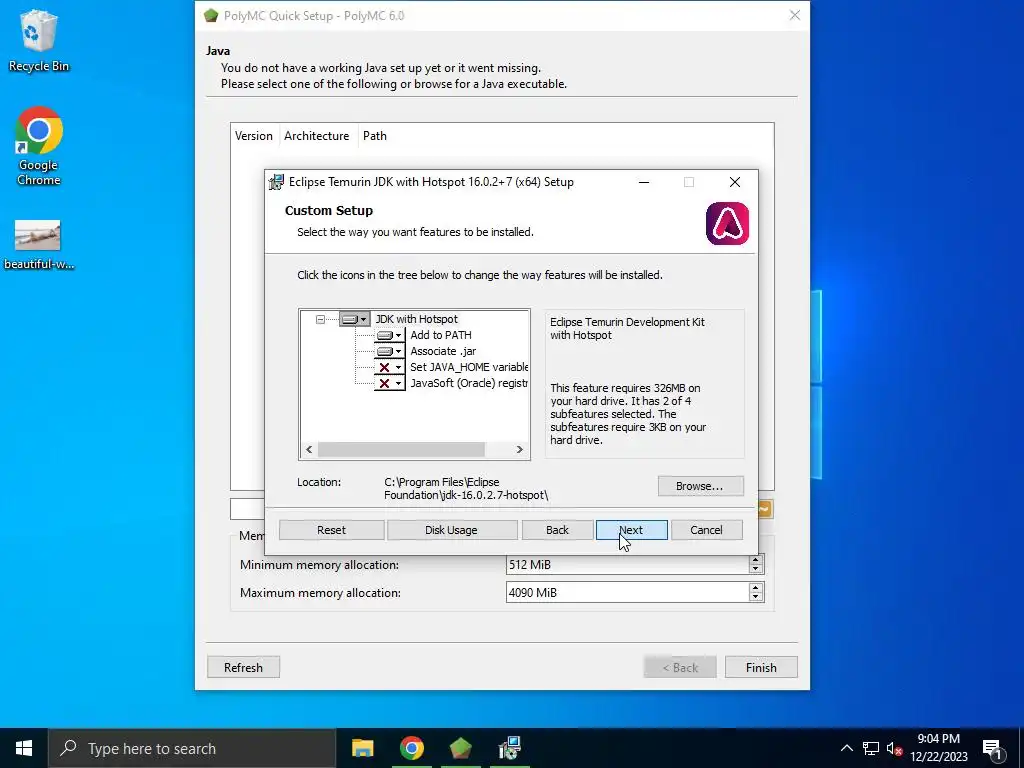Screen dimensions: 1024x768
Task: Cancel the Temurin JDK setup
Action: (x=707, y=530)
